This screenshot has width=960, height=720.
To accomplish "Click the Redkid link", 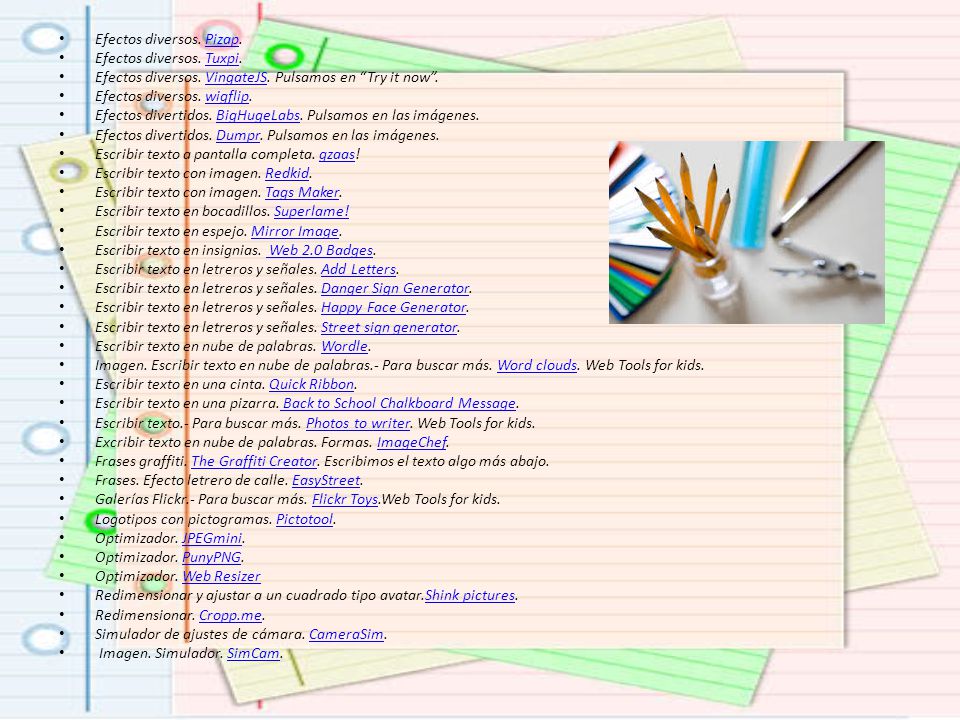I will 287,173.
